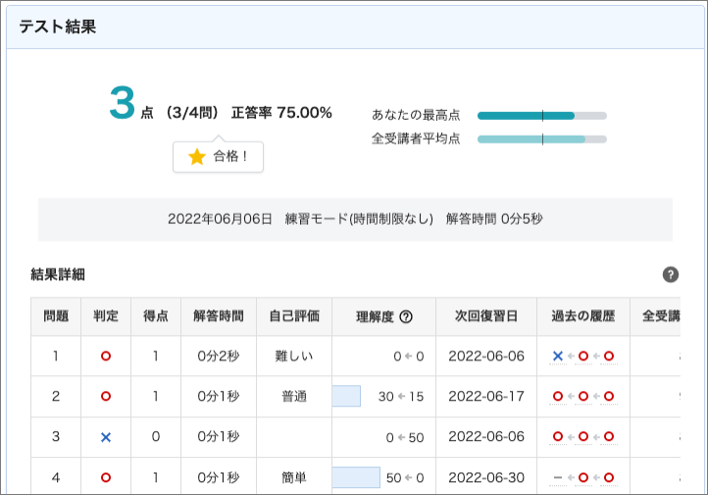Click the 全受講者平均点 progress bar
Image resolution: width=708 pixels, height=495 pixels.
point(542,139)
